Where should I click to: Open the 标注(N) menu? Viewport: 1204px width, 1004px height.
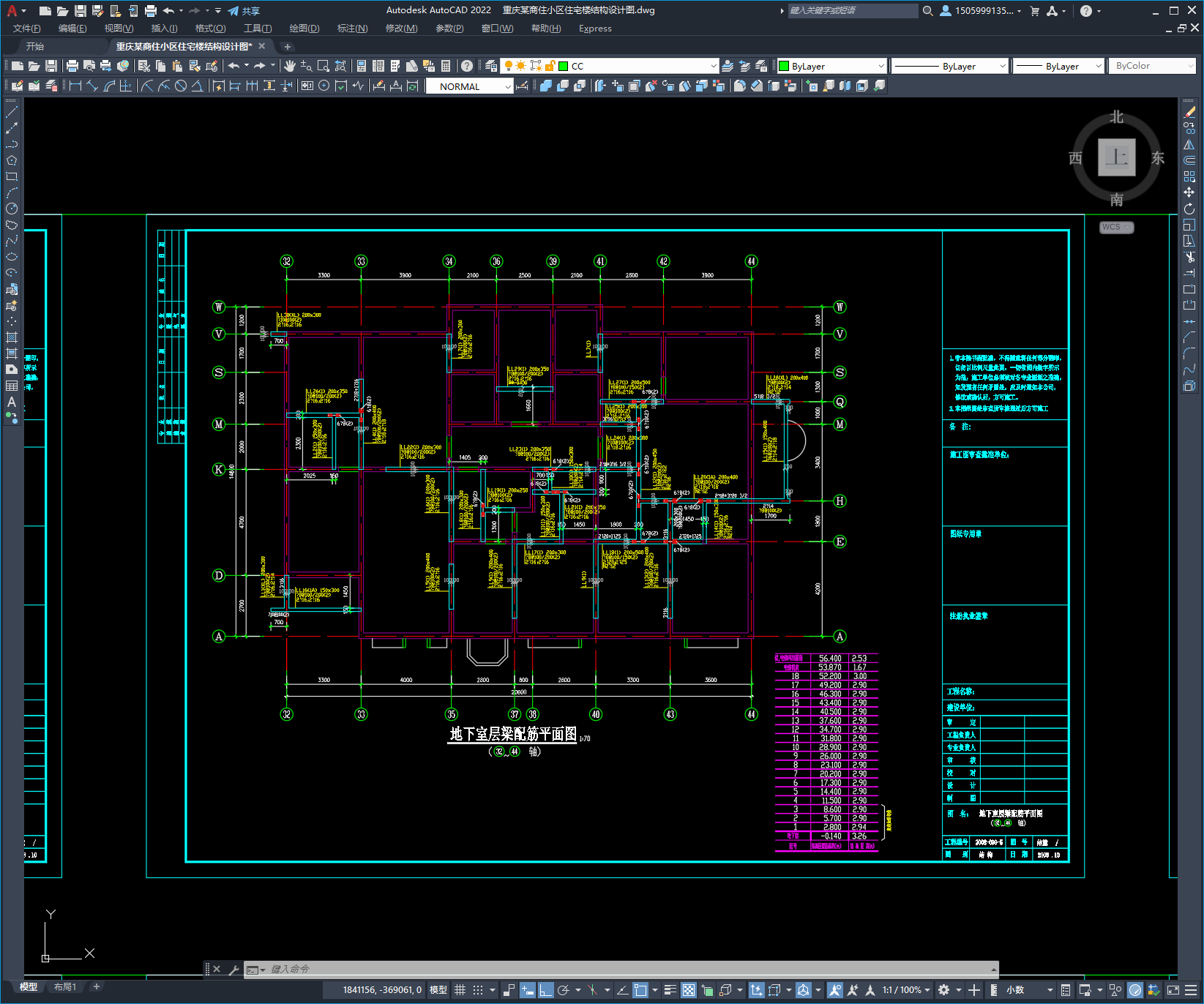point(352,29)
